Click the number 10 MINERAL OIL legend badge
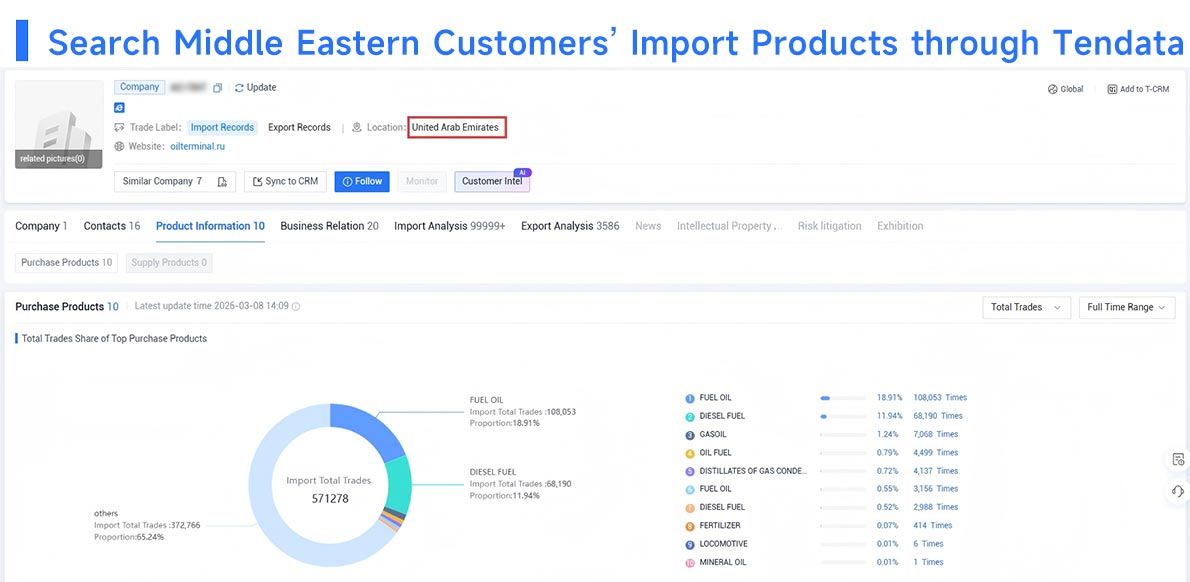This screenshot has width=1190, height=582. 690,562
